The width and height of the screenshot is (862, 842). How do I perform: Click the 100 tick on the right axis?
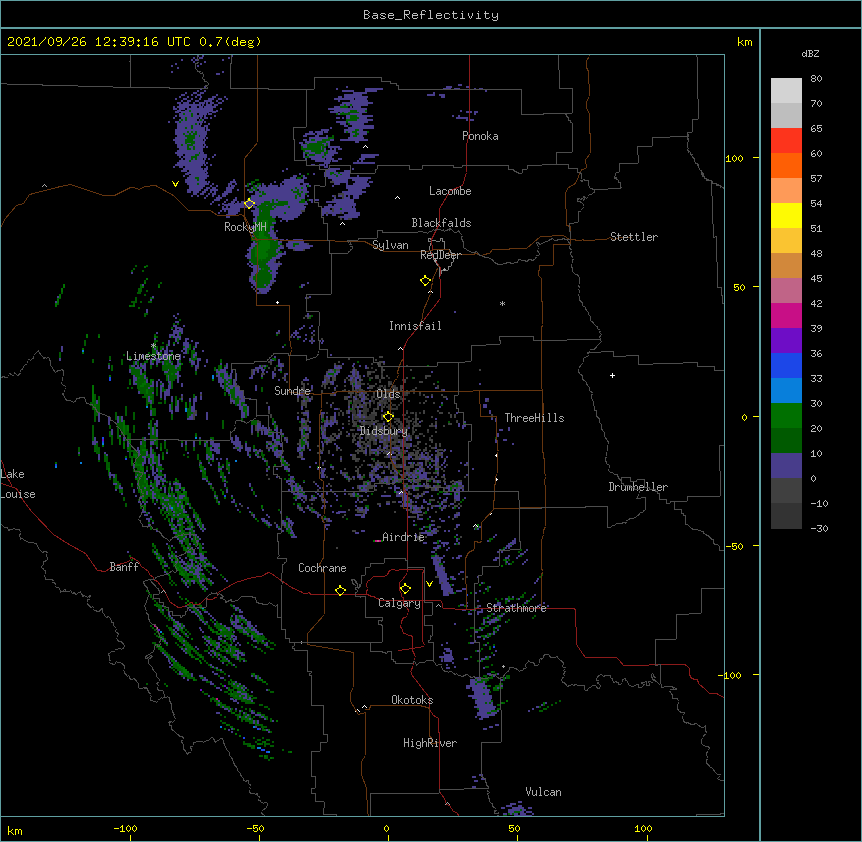coord(734,158)
